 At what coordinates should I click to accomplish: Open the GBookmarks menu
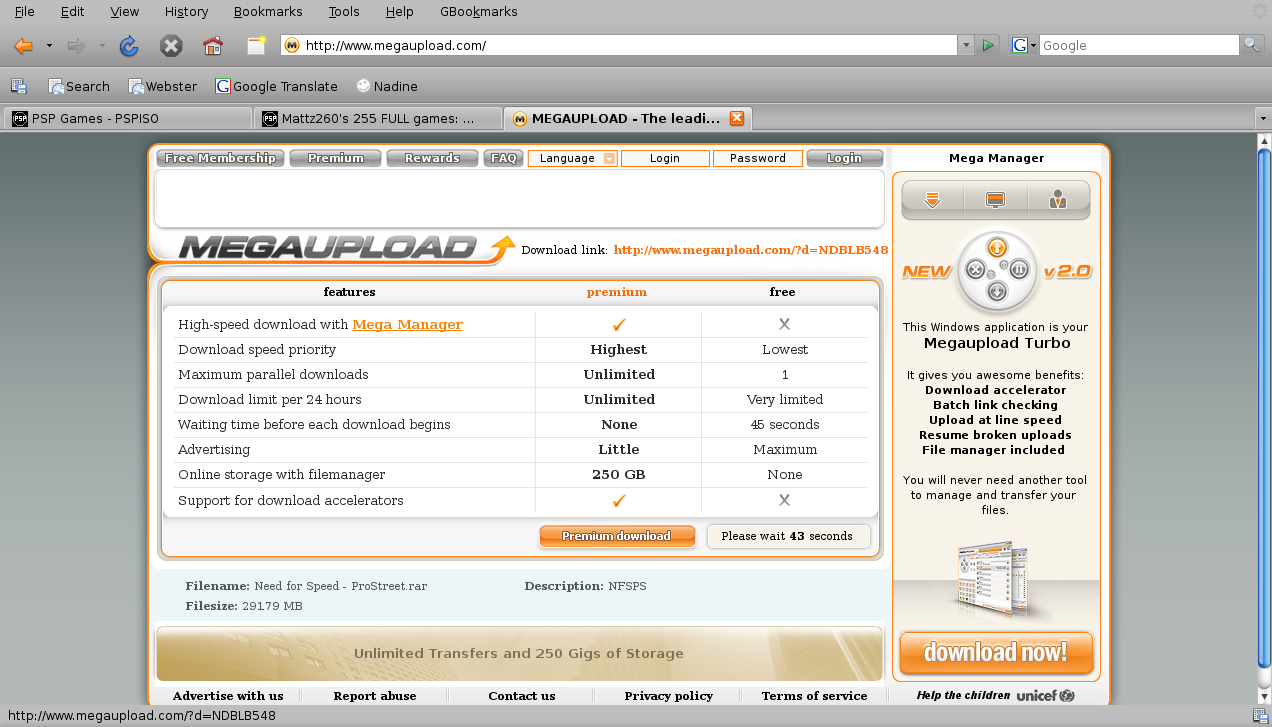click(x=479, y=12)
